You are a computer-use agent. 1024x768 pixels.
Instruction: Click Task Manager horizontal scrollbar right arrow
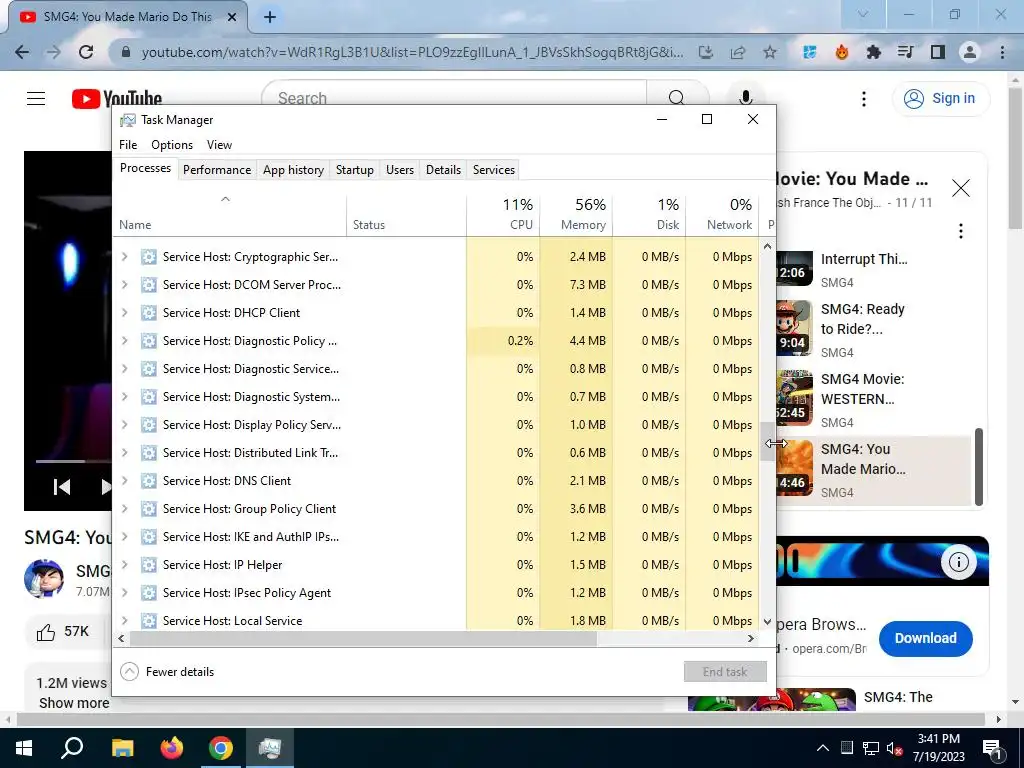tap(751, 639)
